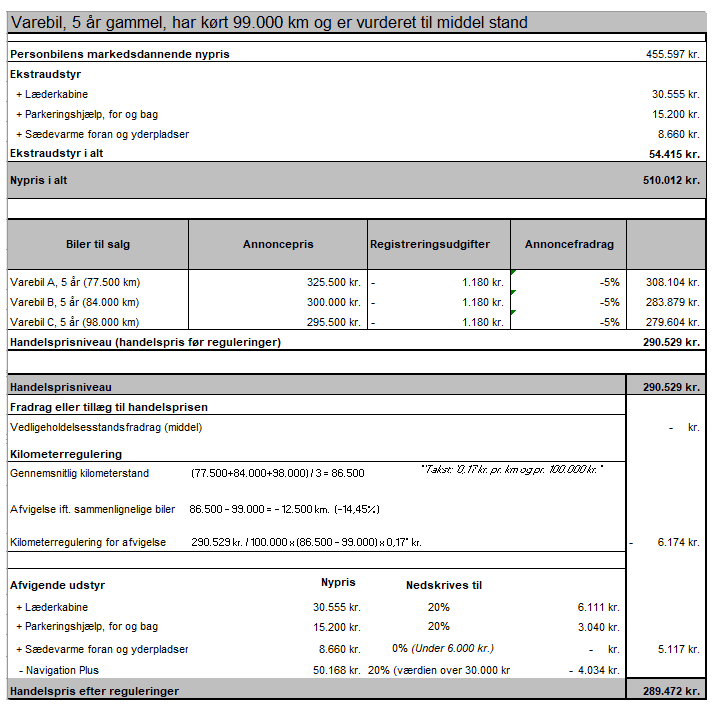This screenshot has height=717, width=724.
Task: Select the title cell starting with Varebil, 5 år gammel
Action: click(x=268, y=22)
